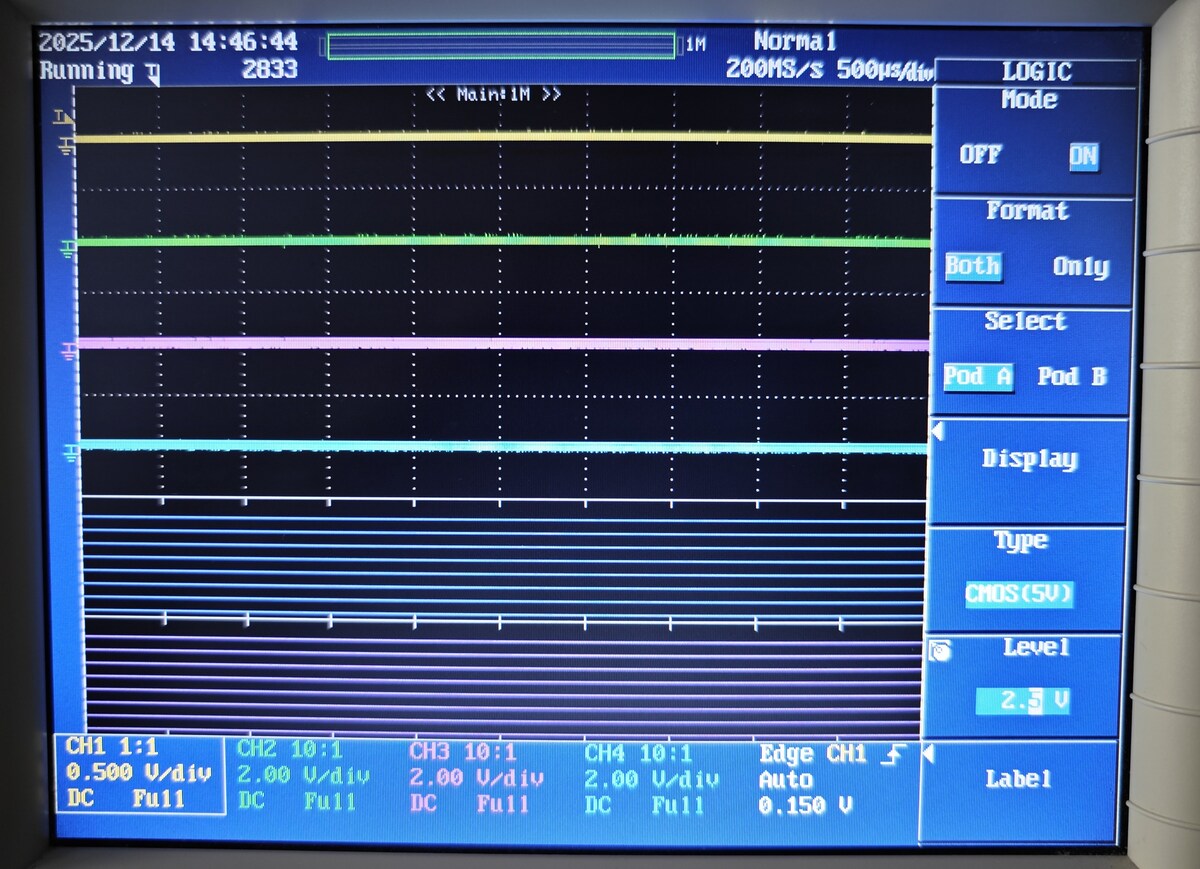Expand the Display submenu arrow
The width and height of the screenshot is (1200, 869).
pyautogui.click(x=938, y=432)
